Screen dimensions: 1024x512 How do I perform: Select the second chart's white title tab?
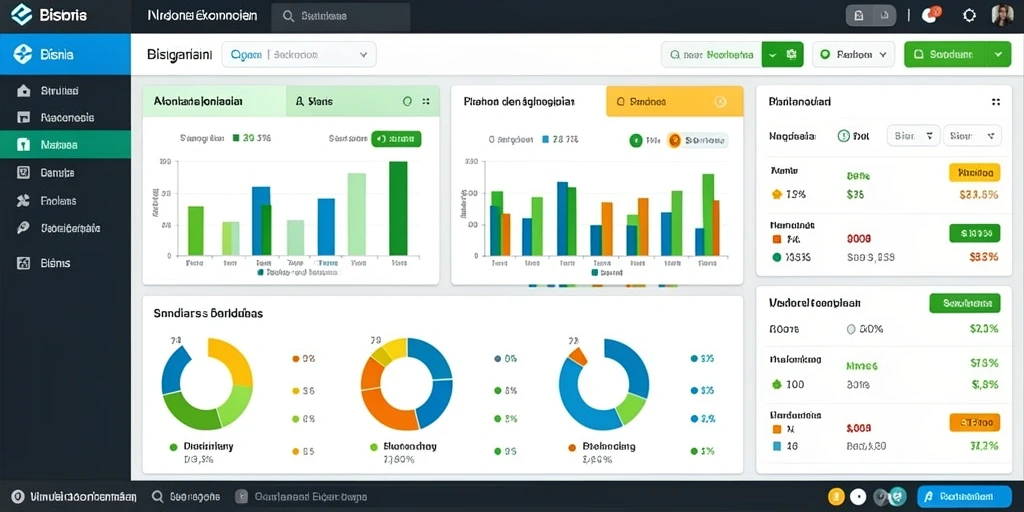click(x=529, y=101)
